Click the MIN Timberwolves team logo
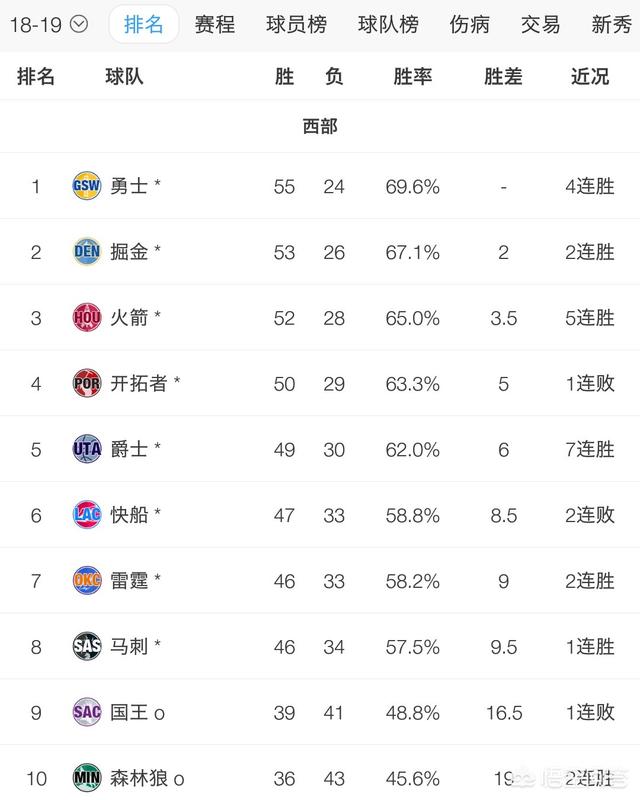Viewport: 640px width, 800px height. pyautogui.click(x=87, y=778)
